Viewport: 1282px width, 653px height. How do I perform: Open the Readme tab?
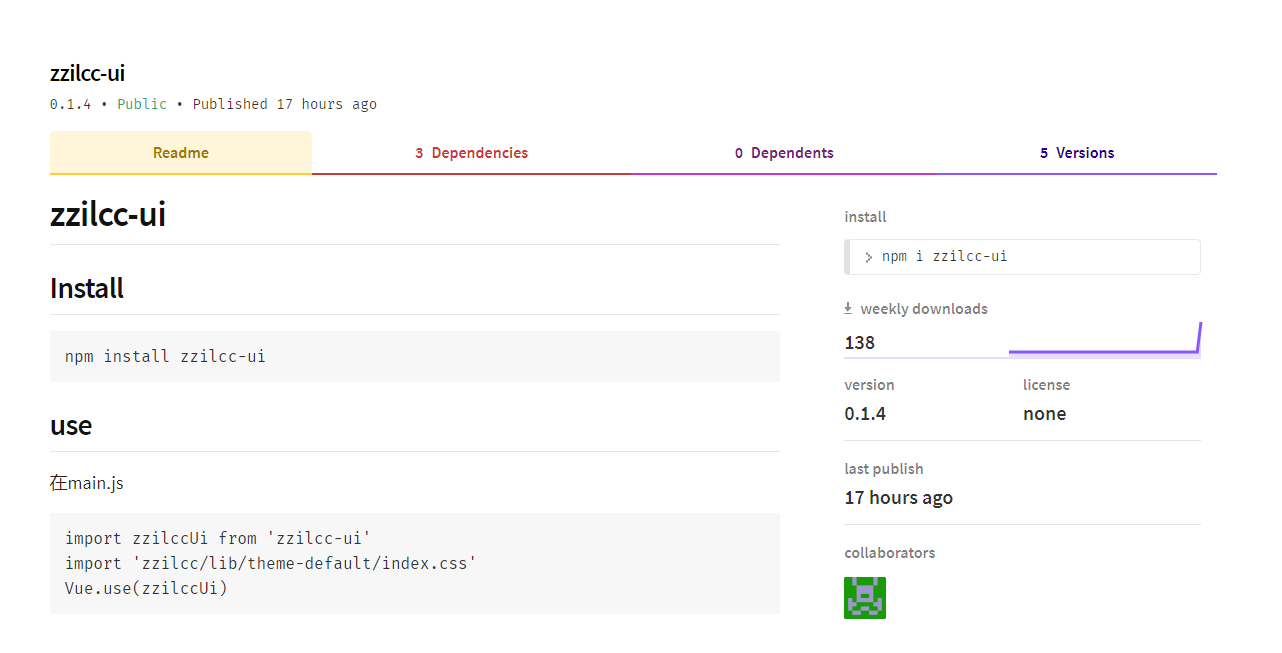point(181,153)
